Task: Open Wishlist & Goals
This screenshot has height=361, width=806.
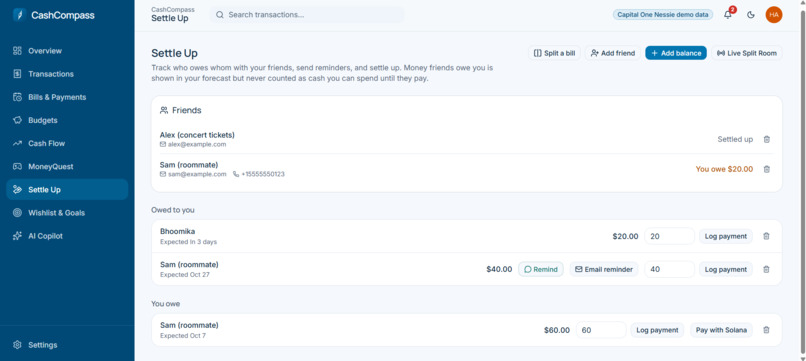Action: point(67,213)
